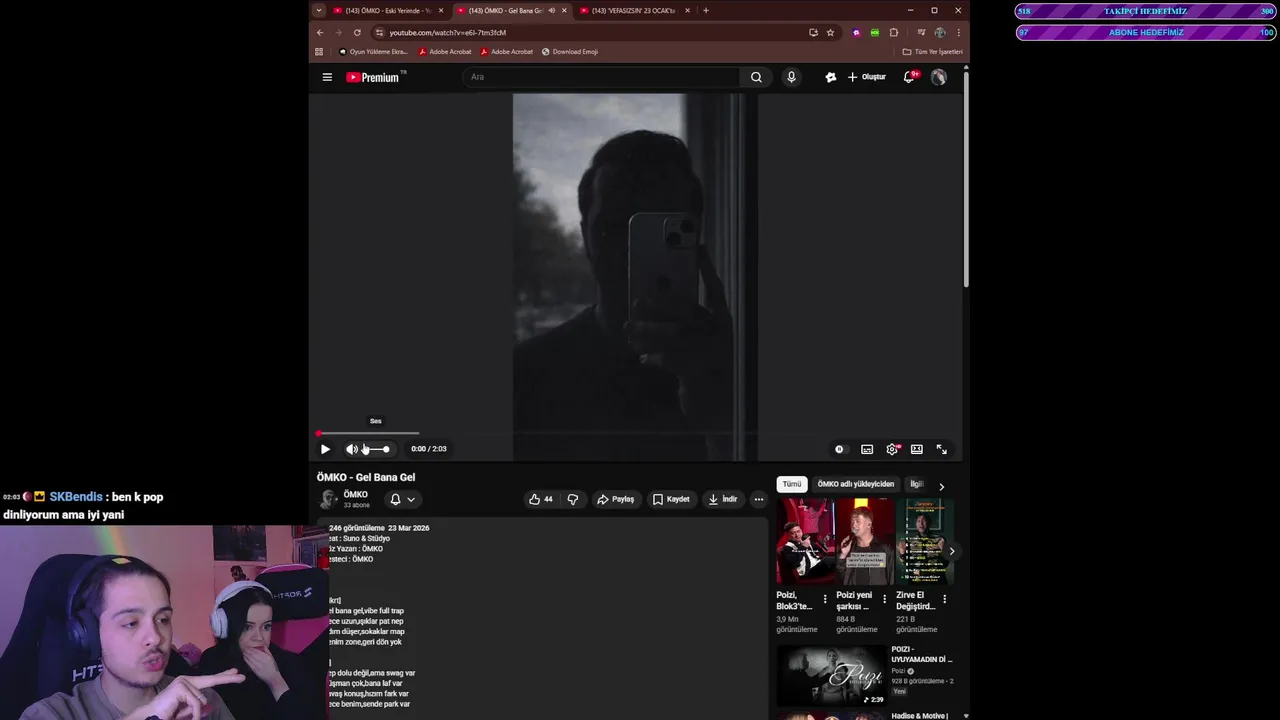Open Chrome three-dot menu
Image resolution: width=1280 pixels, height=720 pixels.
point(958,32)
